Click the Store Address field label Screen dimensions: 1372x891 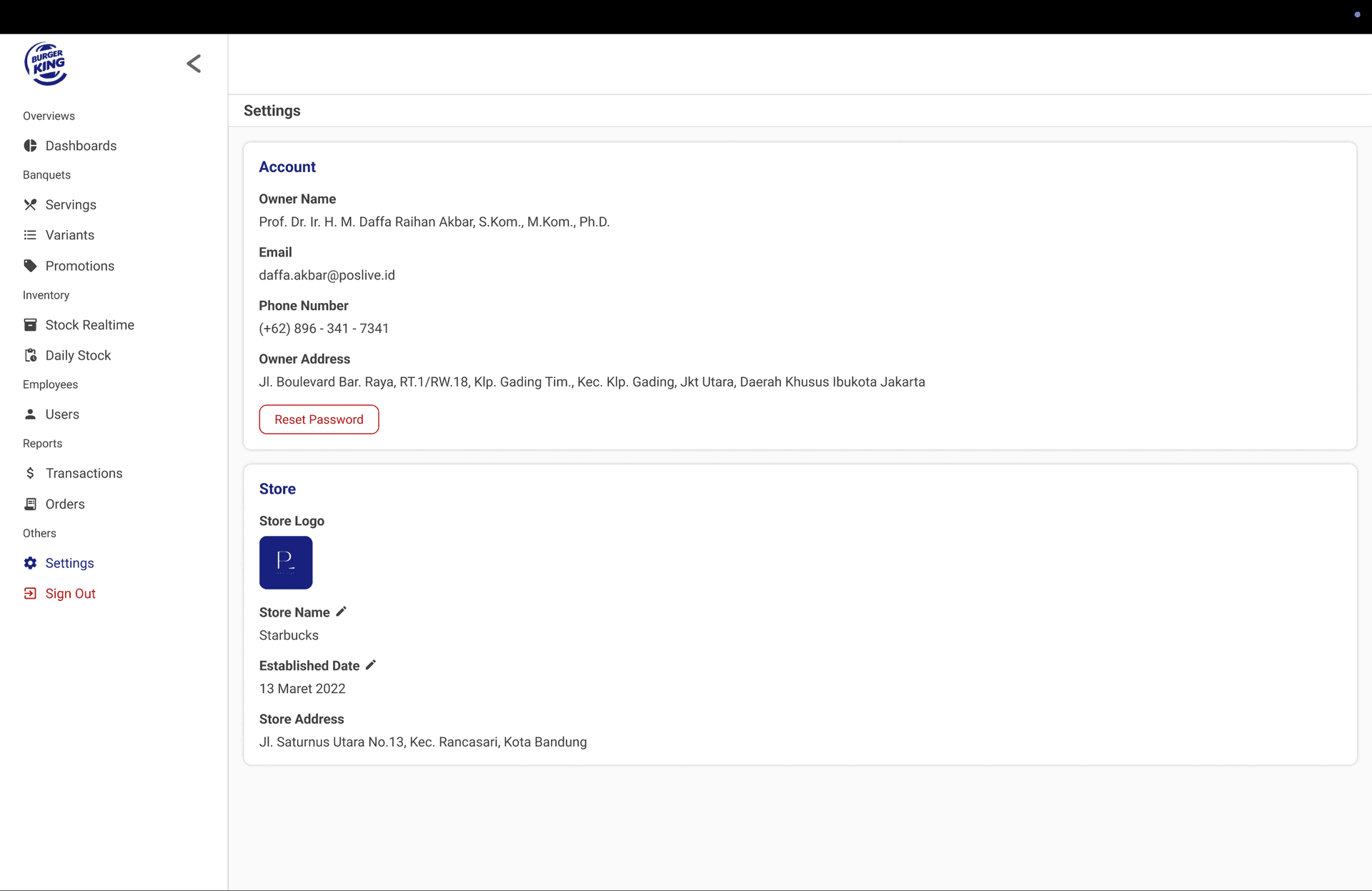(302, 720)
